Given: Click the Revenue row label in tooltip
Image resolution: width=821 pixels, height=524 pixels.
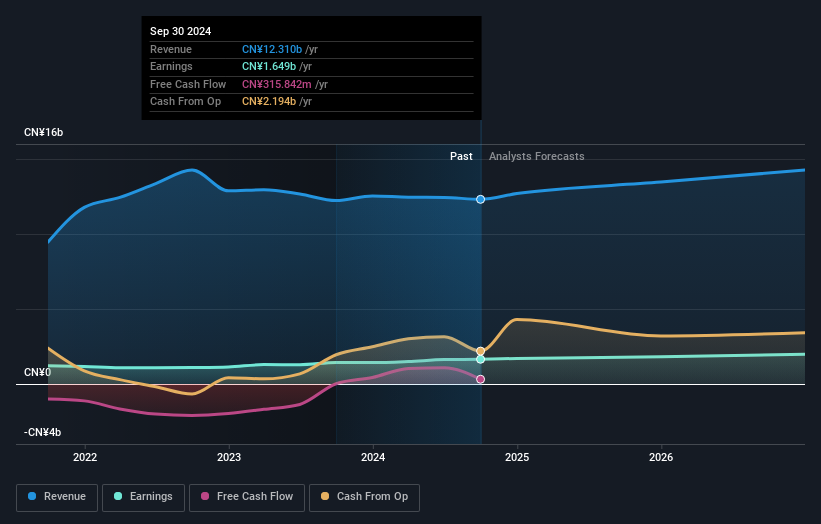Looking at the screenshot, I should (171, 49).
